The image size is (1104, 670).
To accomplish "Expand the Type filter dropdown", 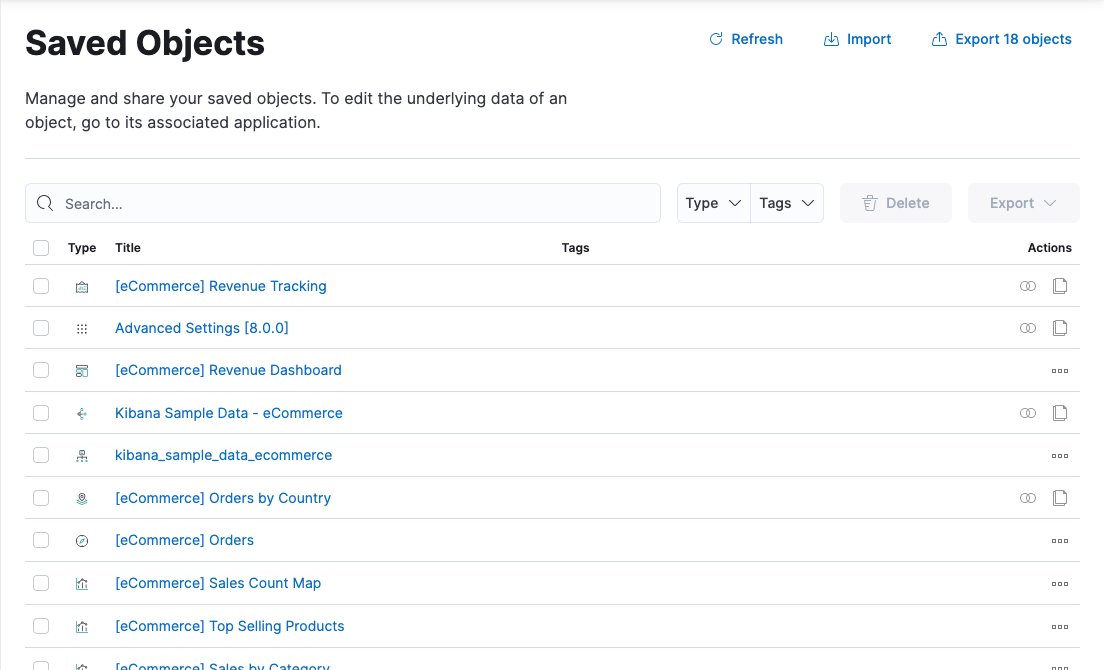I will coord(713,203).
